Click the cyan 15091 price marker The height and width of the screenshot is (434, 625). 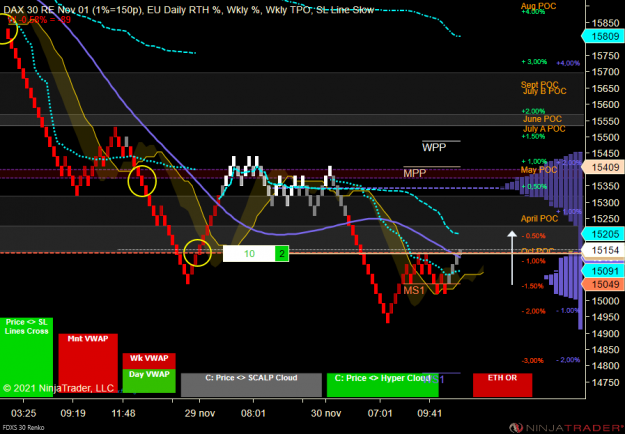pyautogui.click(x=603, y=271)
